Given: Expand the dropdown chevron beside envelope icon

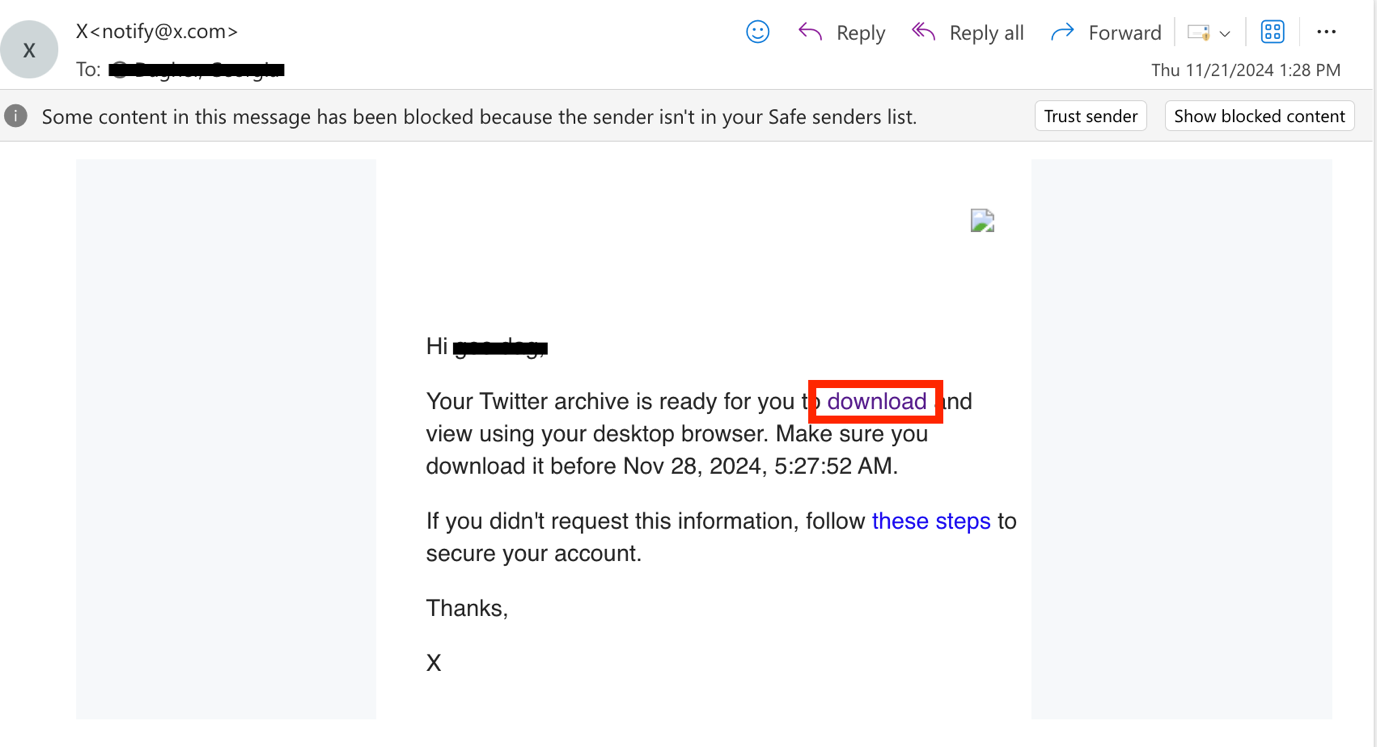Looking at the screenshot, I should (x=1225, y=34).
